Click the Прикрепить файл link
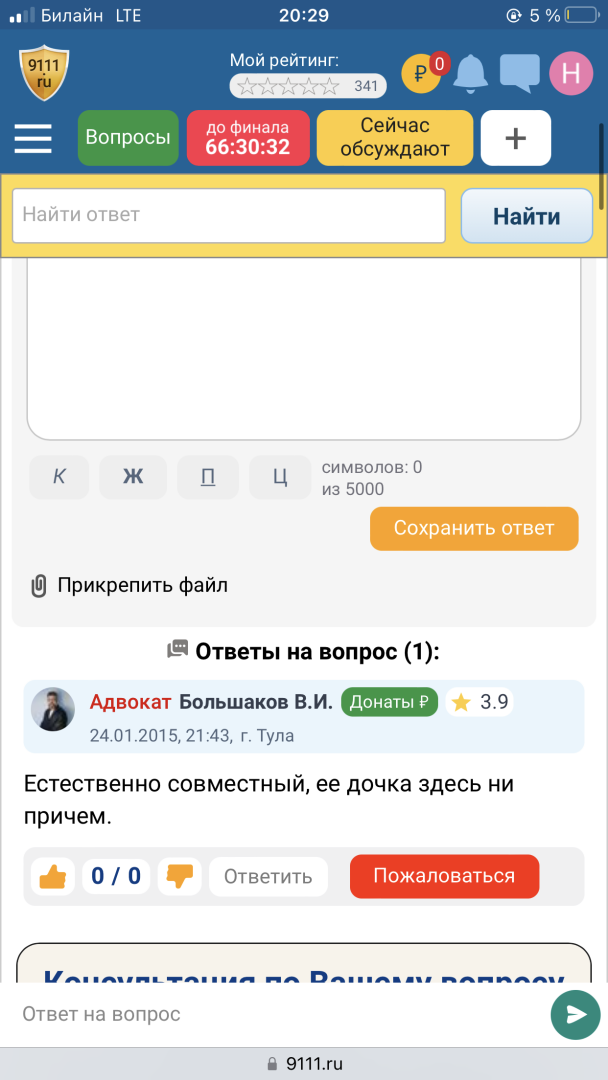This screenshot has height=1080, width=608. [129, 585]
